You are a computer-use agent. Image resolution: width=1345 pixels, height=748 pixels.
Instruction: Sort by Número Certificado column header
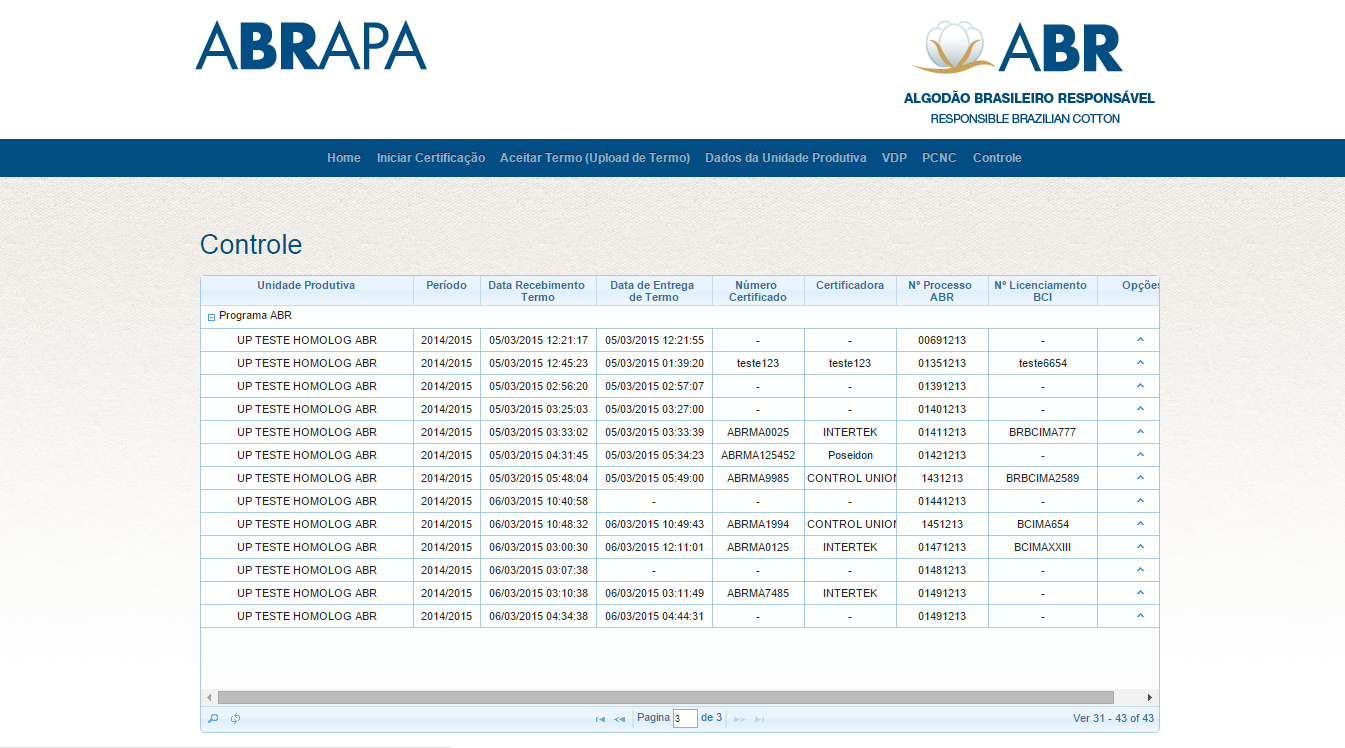tap(757, 291)
